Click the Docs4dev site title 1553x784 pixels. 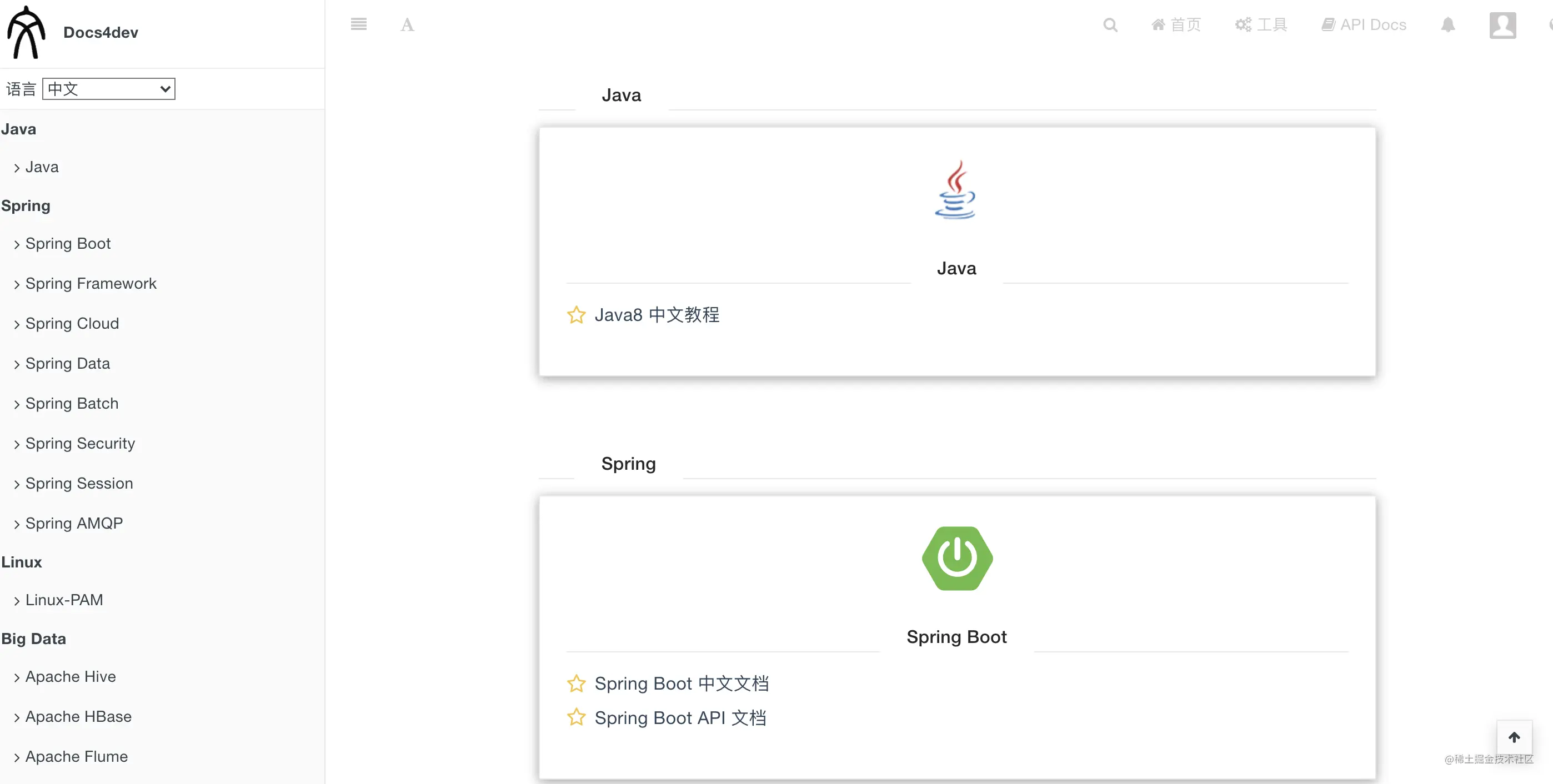(101, 33)
